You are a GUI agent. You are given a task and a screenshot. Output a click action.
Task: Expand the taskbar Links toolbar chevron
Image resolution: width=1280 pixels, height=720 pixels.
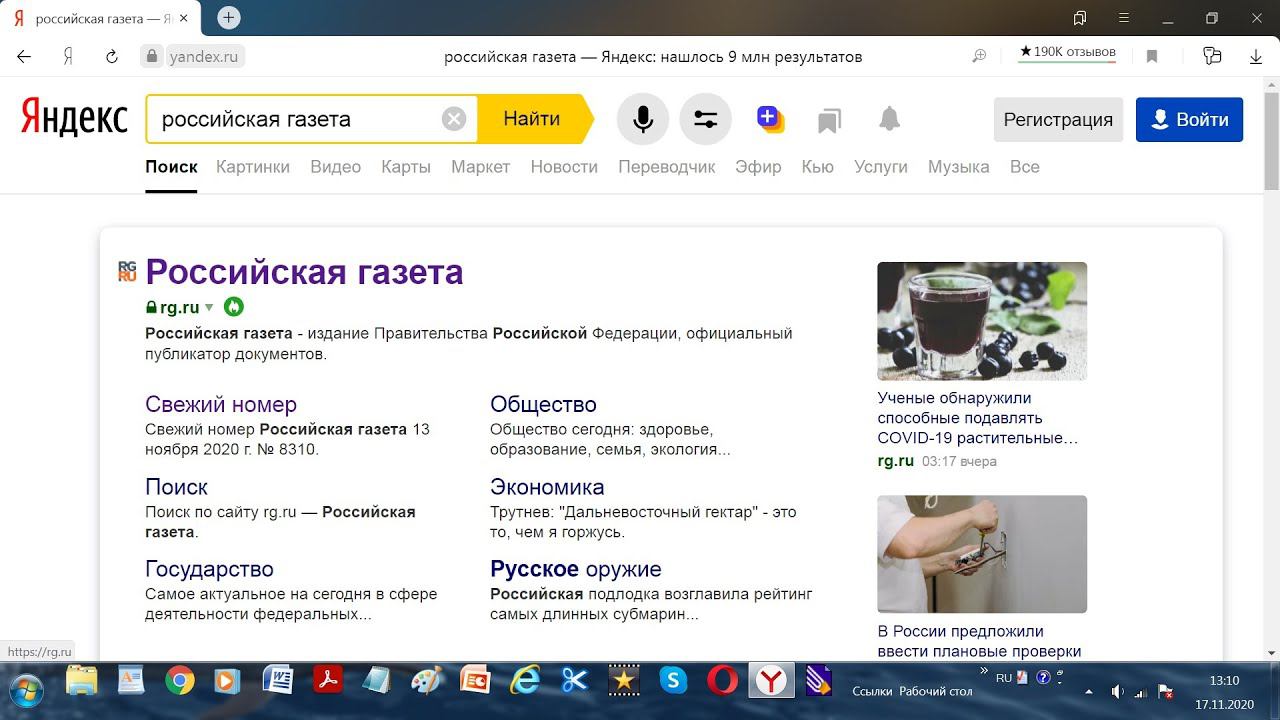[985, 672]
